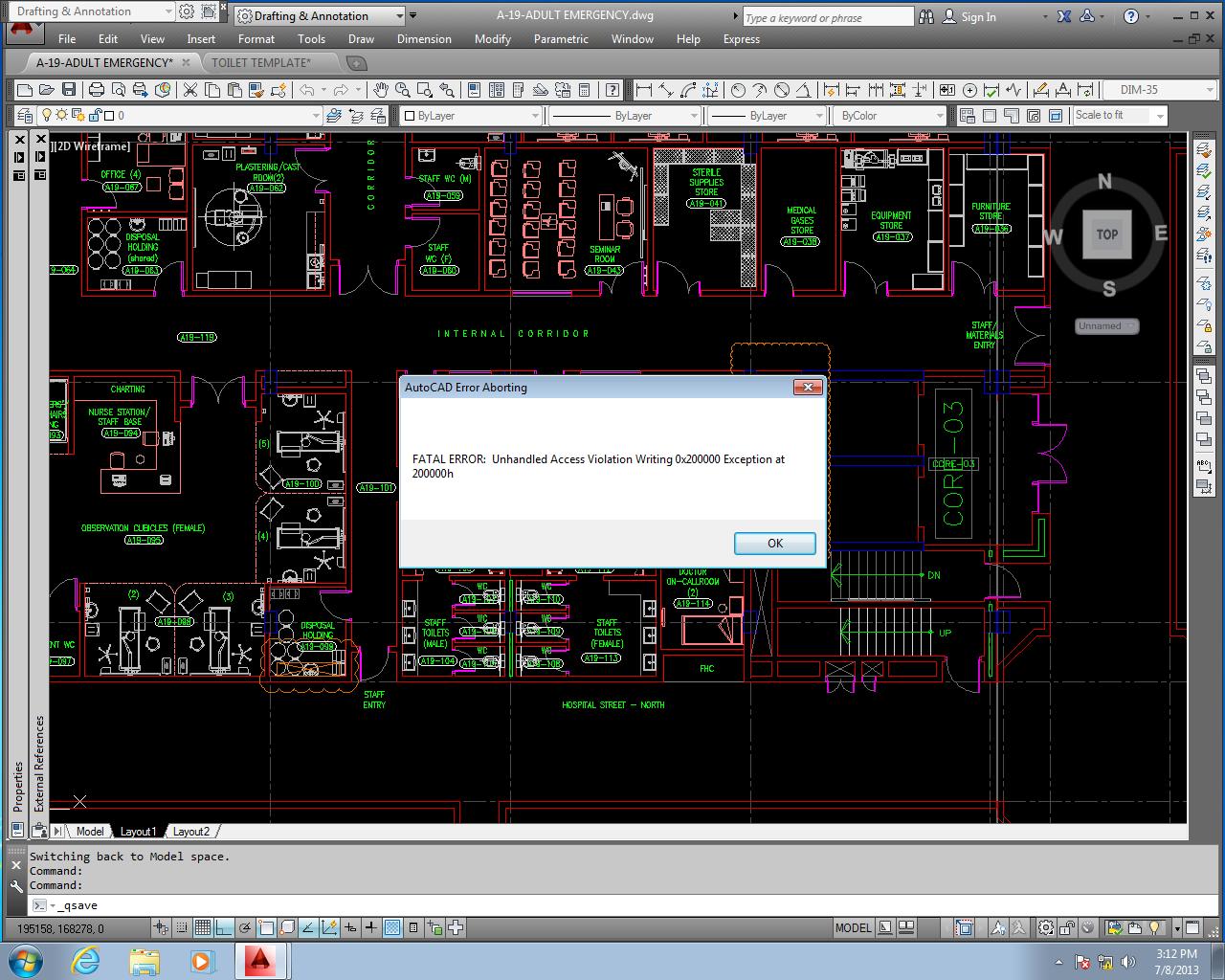1225x980 pixels.
Task: Select the Pan hand tool
Action: (x=381, y=90)
